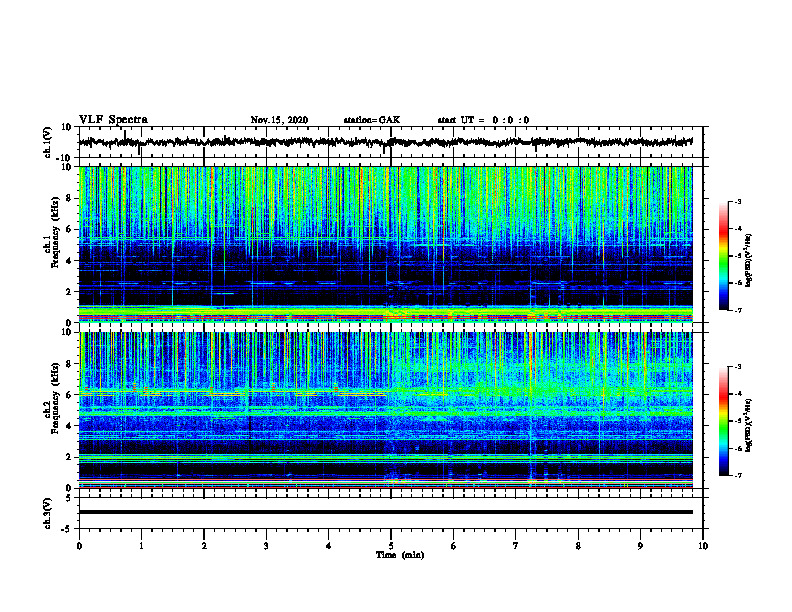The image size is (792, 612).
Task: Click the "-7" label on ch.2 colorbar
Action: pos(737,475)
